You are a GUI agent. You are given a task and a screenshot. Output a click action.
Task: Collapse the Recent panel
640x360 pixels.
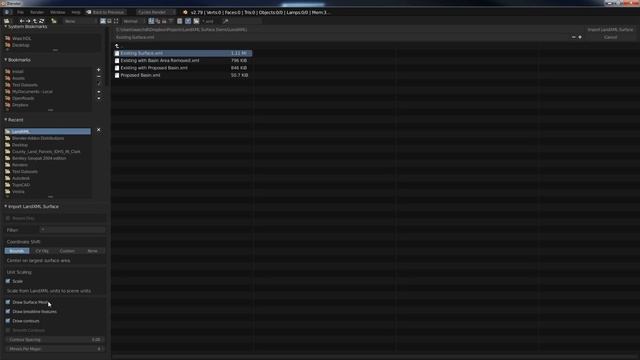coord(6,120)
